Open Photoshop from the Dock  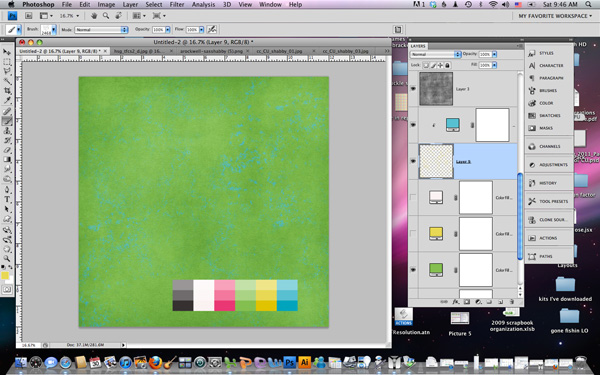[x=290, y=362]
